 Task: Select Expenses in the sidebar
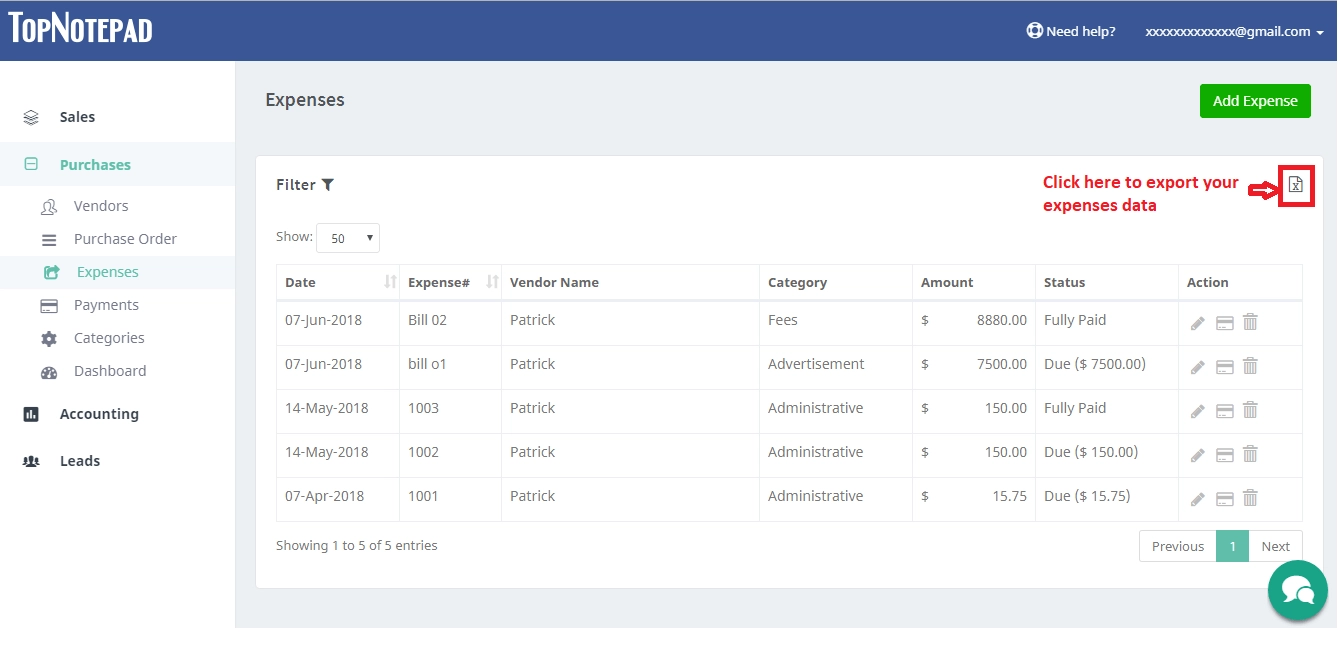108,272
